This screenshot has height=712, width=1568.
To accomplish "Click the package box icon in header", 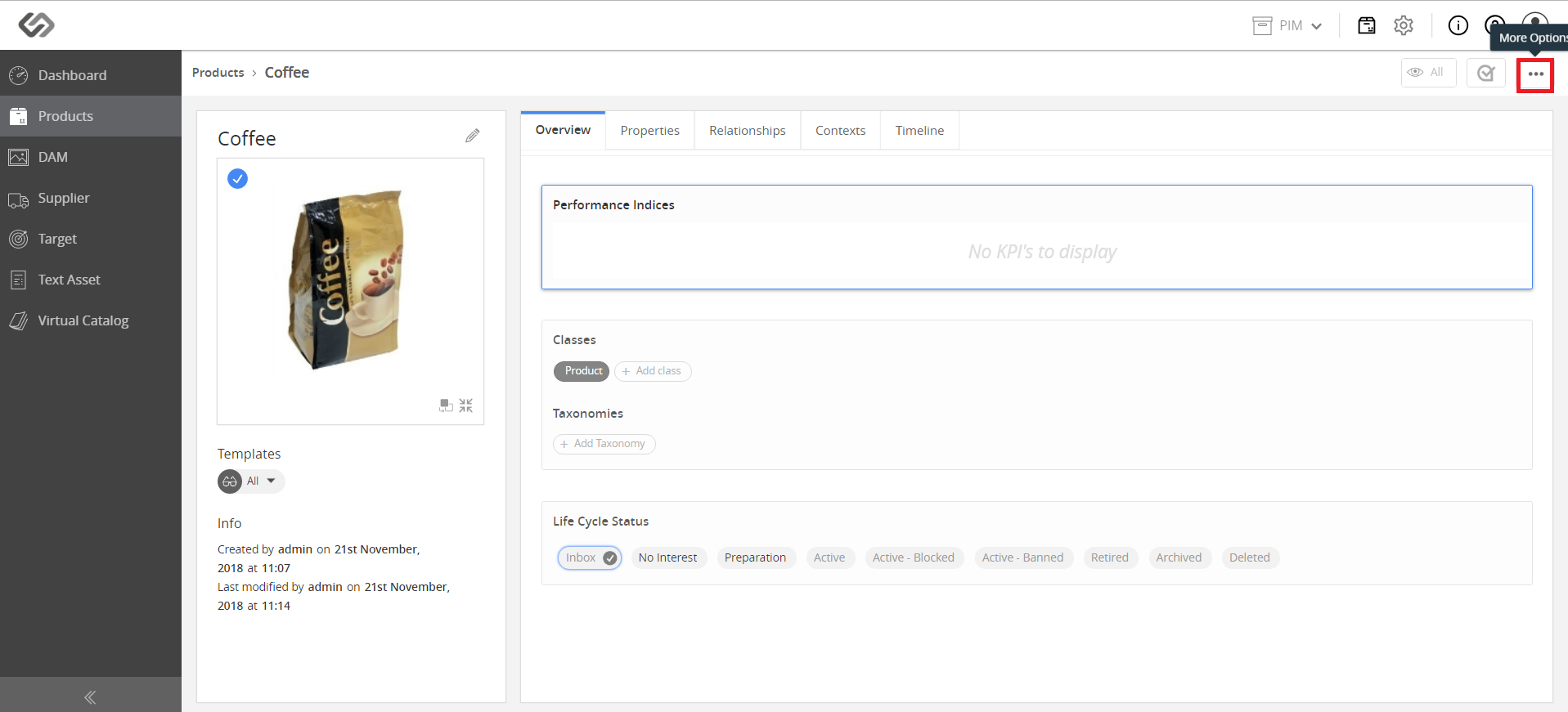I will (1367, 25).
